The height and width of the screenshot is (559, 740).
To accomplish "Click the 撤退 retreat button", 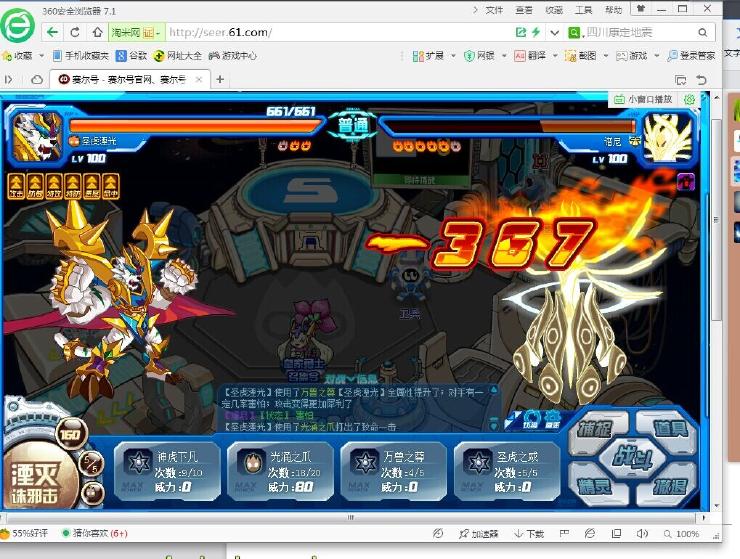I will pyautogui.click(x=669, y=486).
